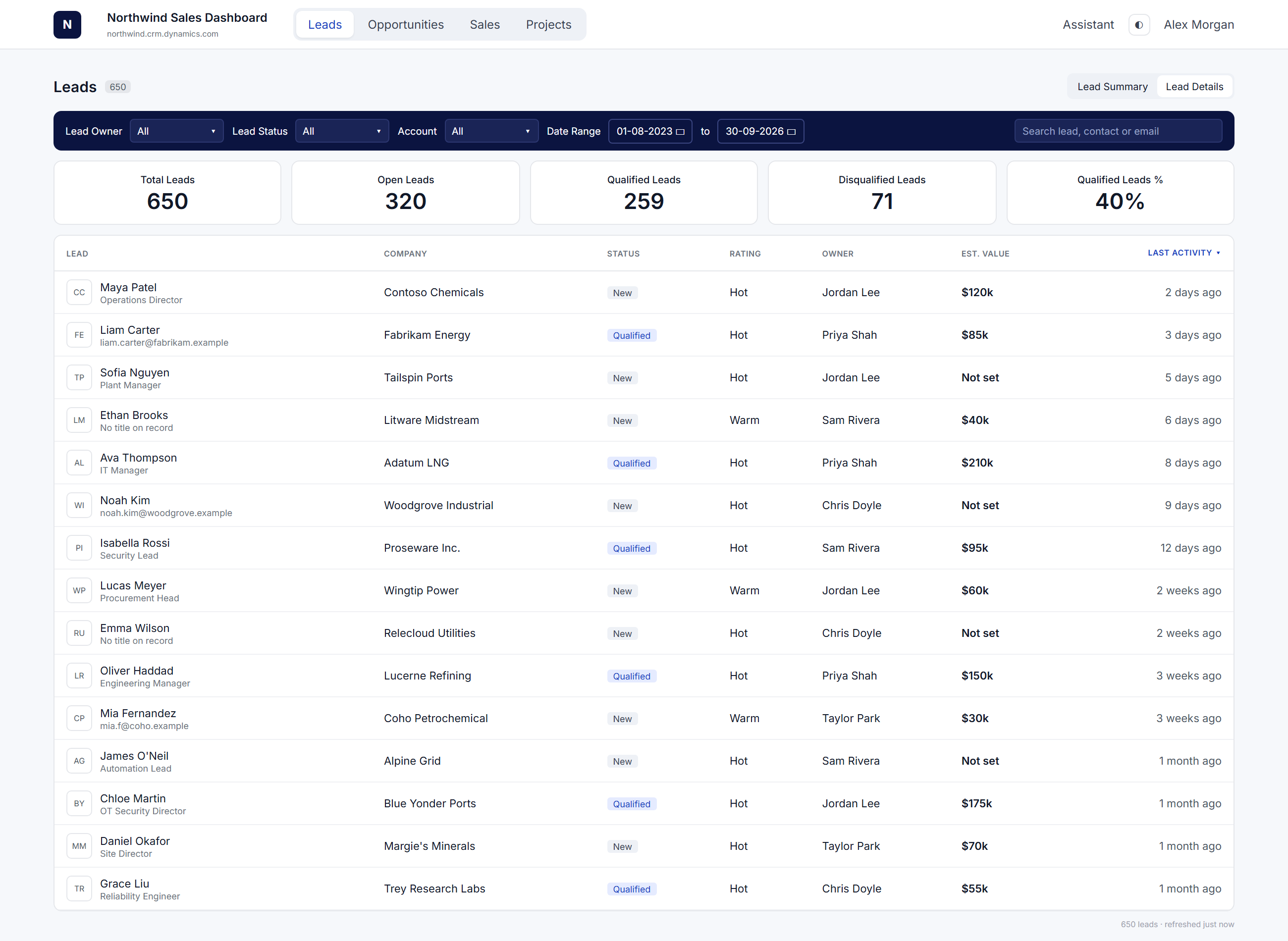
Task: Click the Woodgrove Industrial company cell
Action: pyautogui.click(x=438, y=505)
